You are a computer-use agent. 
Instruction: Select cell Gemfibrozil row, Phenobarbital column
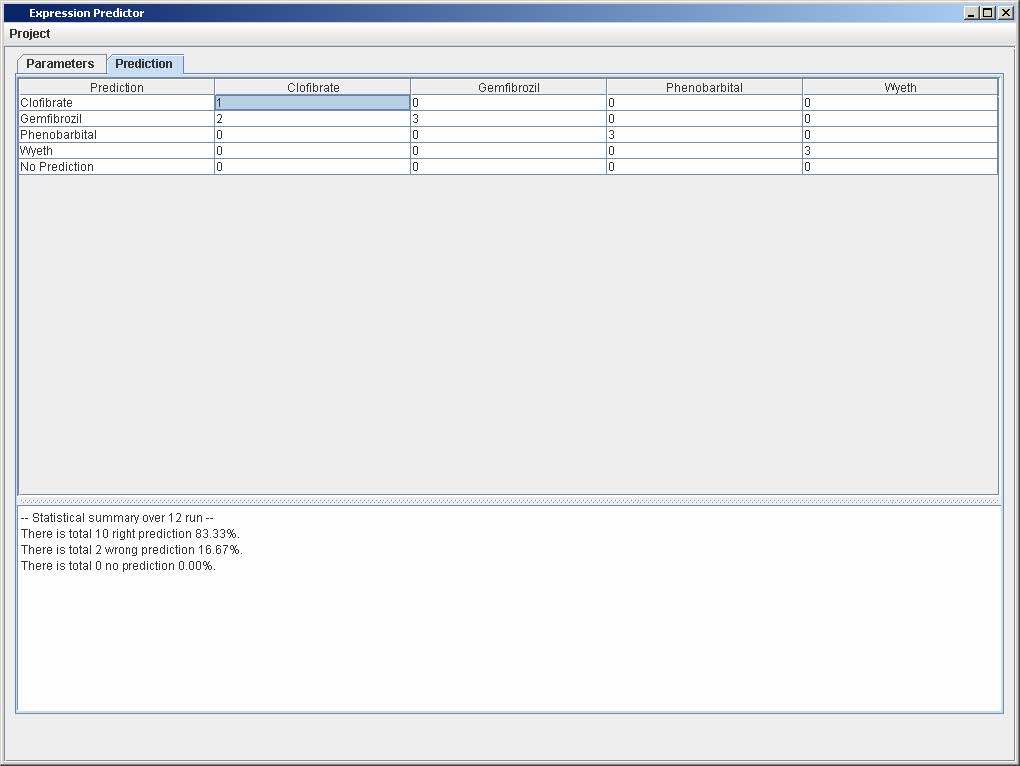(705, 119)
